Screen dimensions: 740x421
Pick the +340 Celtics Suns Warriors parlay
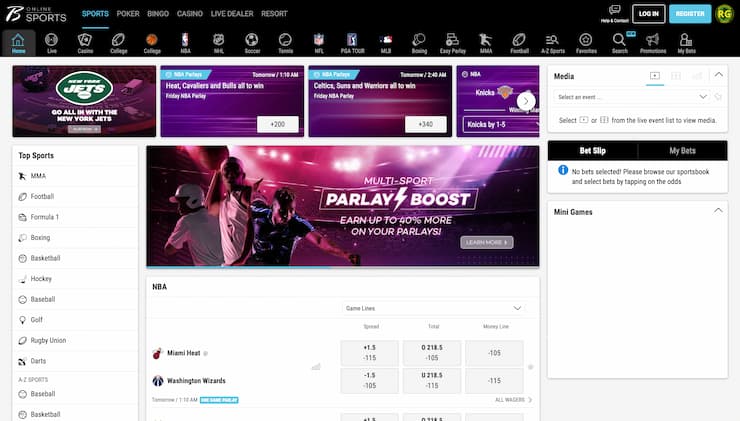pyautogui.click(x=426, y=124)
